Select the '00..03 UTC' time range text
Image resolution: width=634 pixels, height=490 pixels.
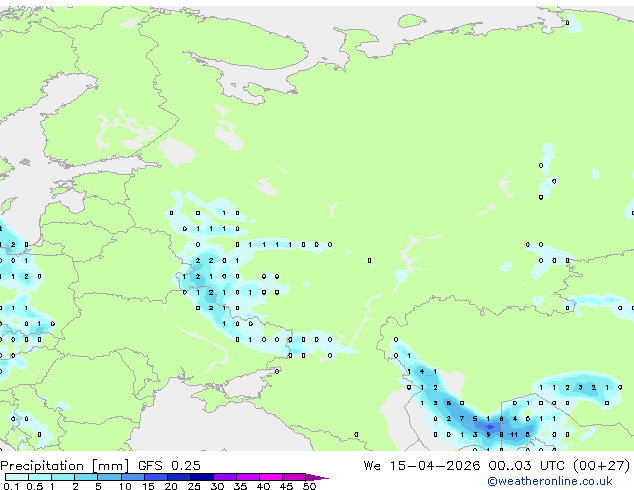click(526, 466)
